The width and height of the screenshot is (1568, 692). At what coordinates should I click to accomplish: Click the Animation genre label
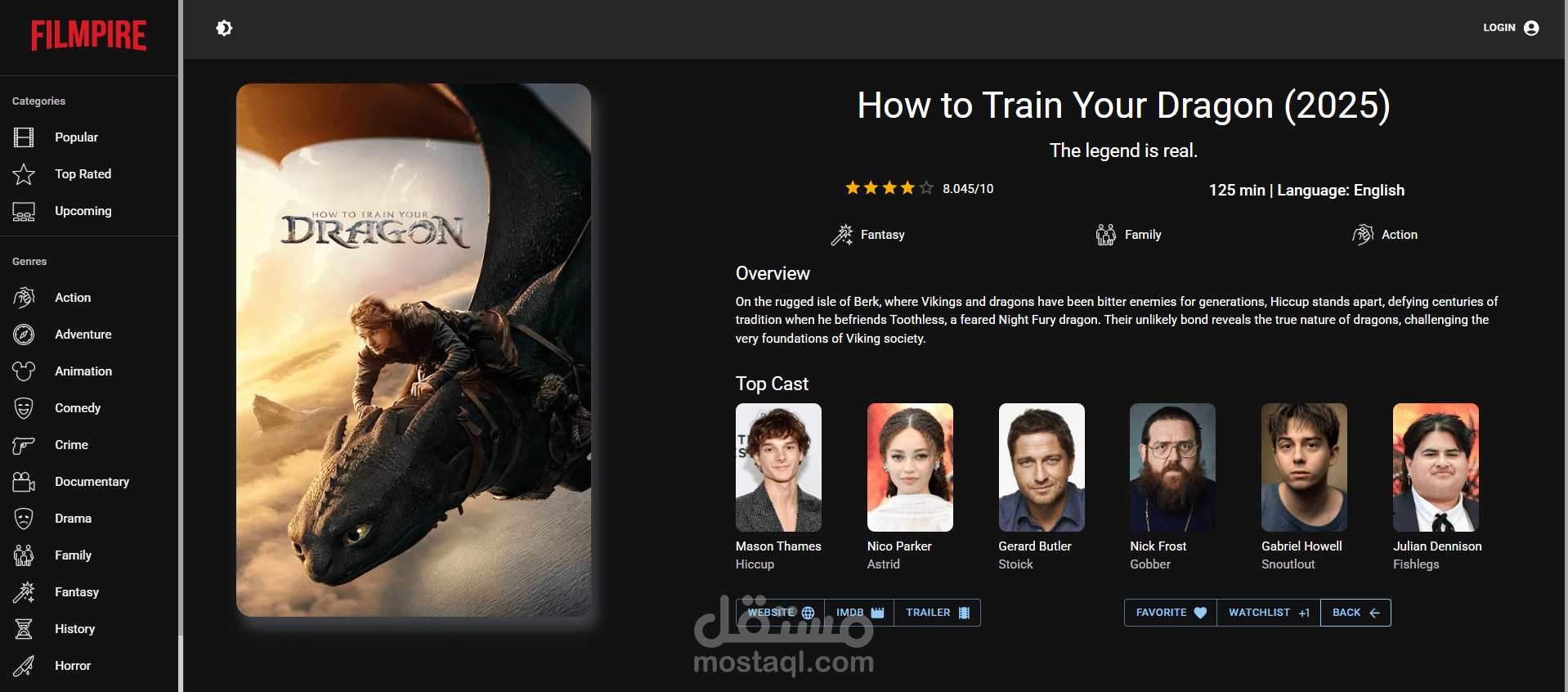(83, 371)
